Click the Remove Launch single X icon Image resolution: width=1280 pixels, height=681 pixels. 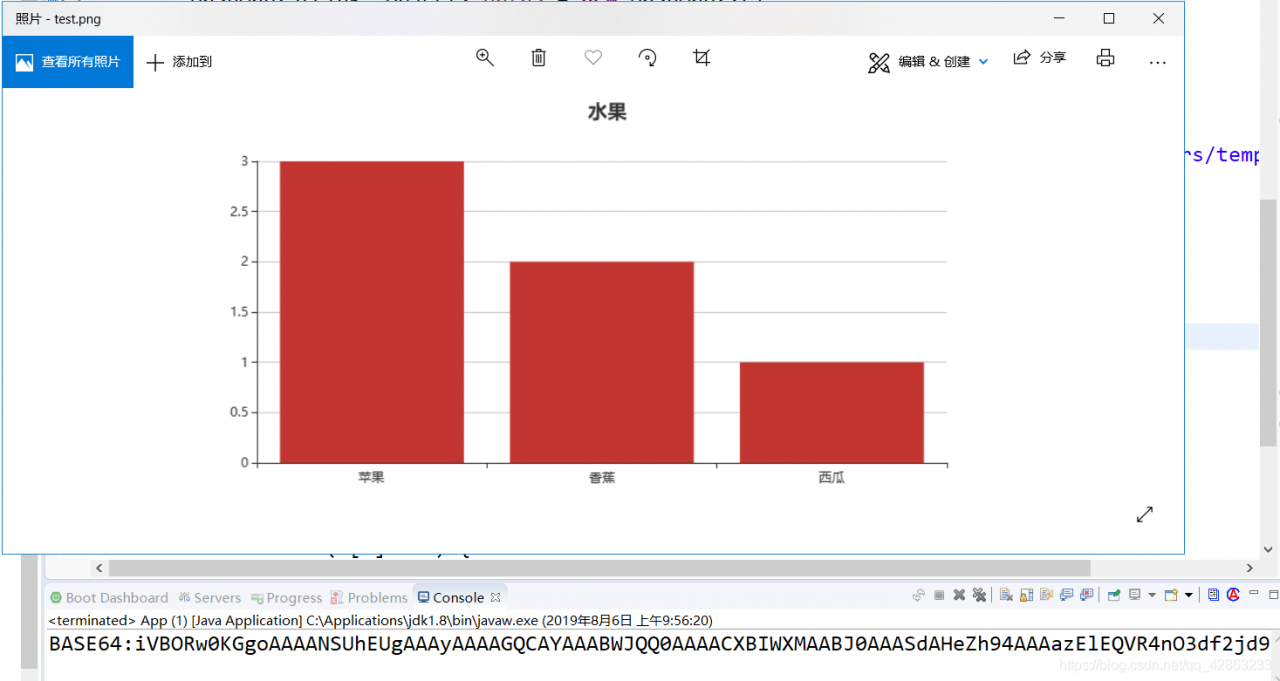click(x=959, y=595)
